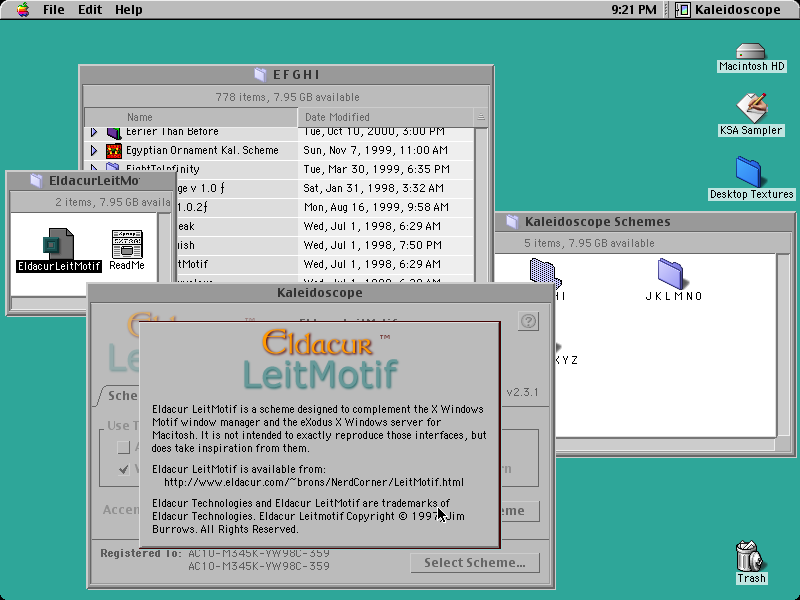
Task: Expand the Eerier Than Before folder
Action: (94, 132)
